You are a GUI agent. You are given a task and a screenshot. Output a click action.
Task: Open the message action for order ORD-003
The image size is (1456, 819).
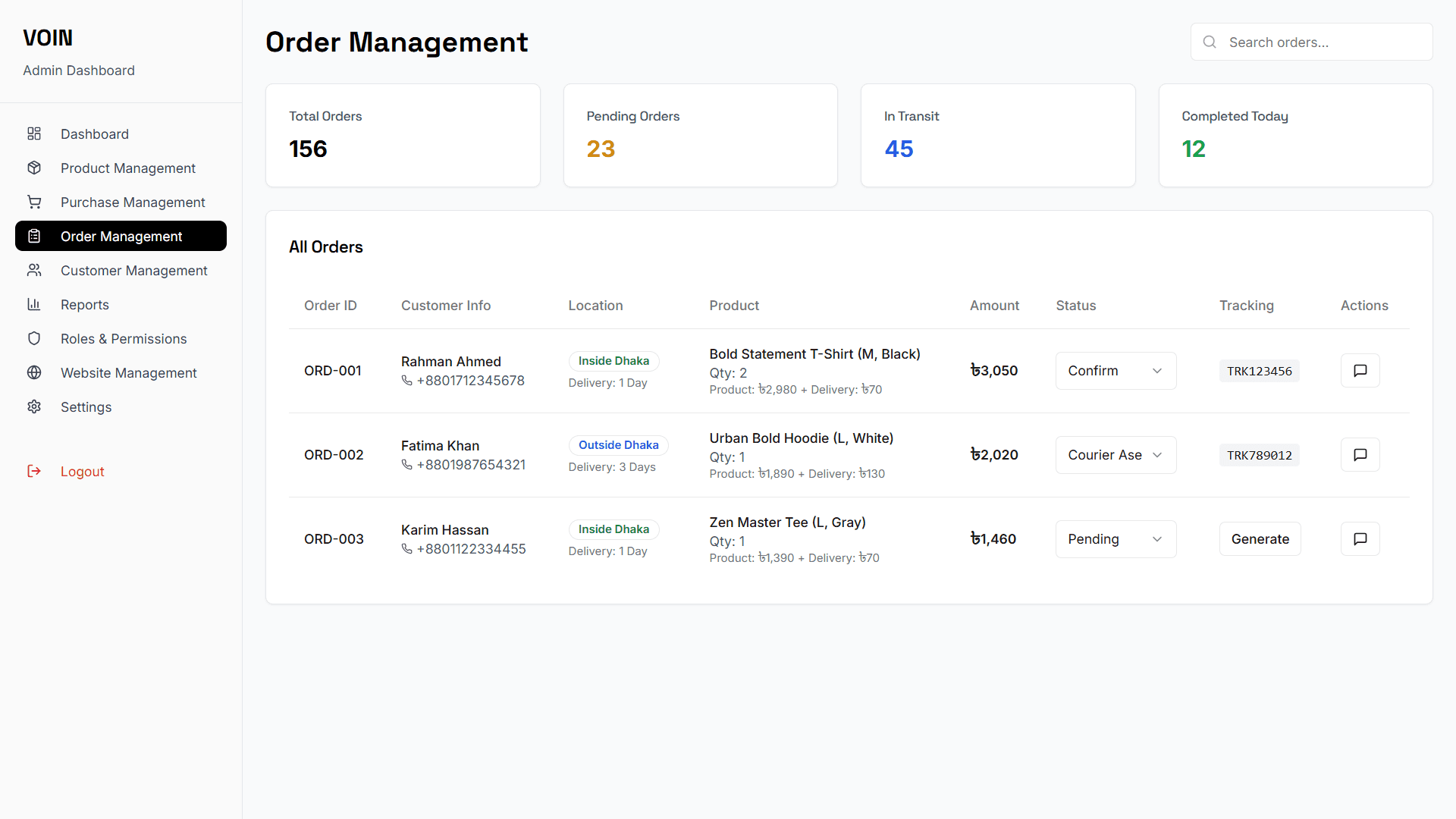[x=1360, y=539]
